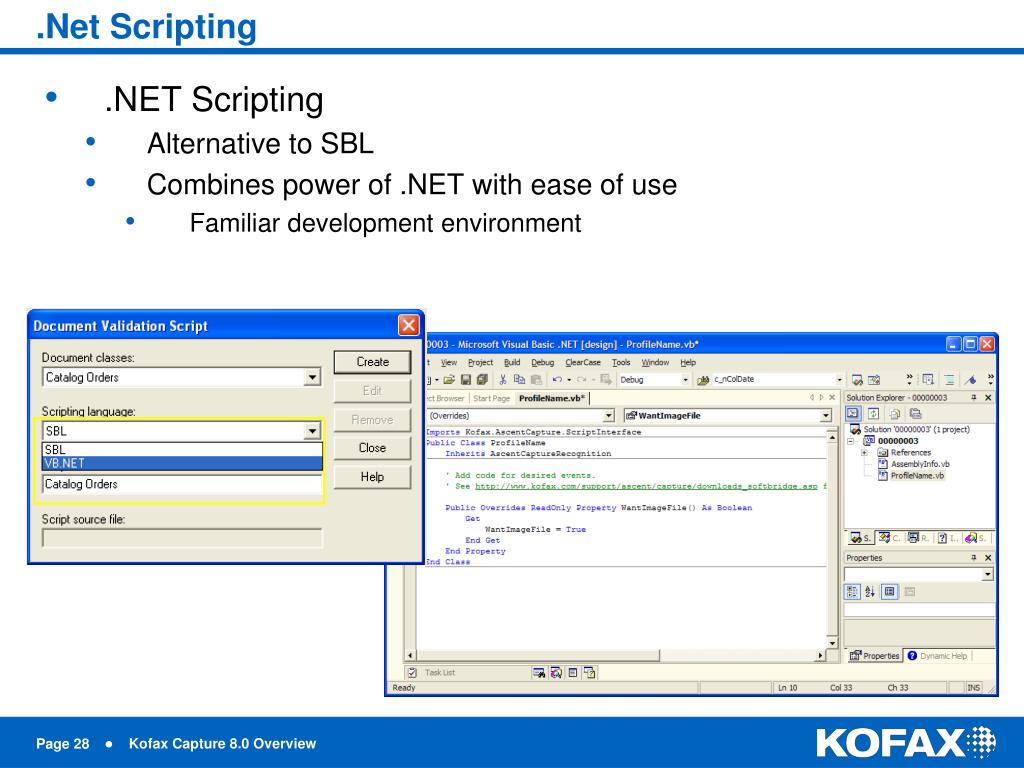Open the Debug configuration dropdown
Viewport: 1024px width, 768px height.
[x=685, y=379]
